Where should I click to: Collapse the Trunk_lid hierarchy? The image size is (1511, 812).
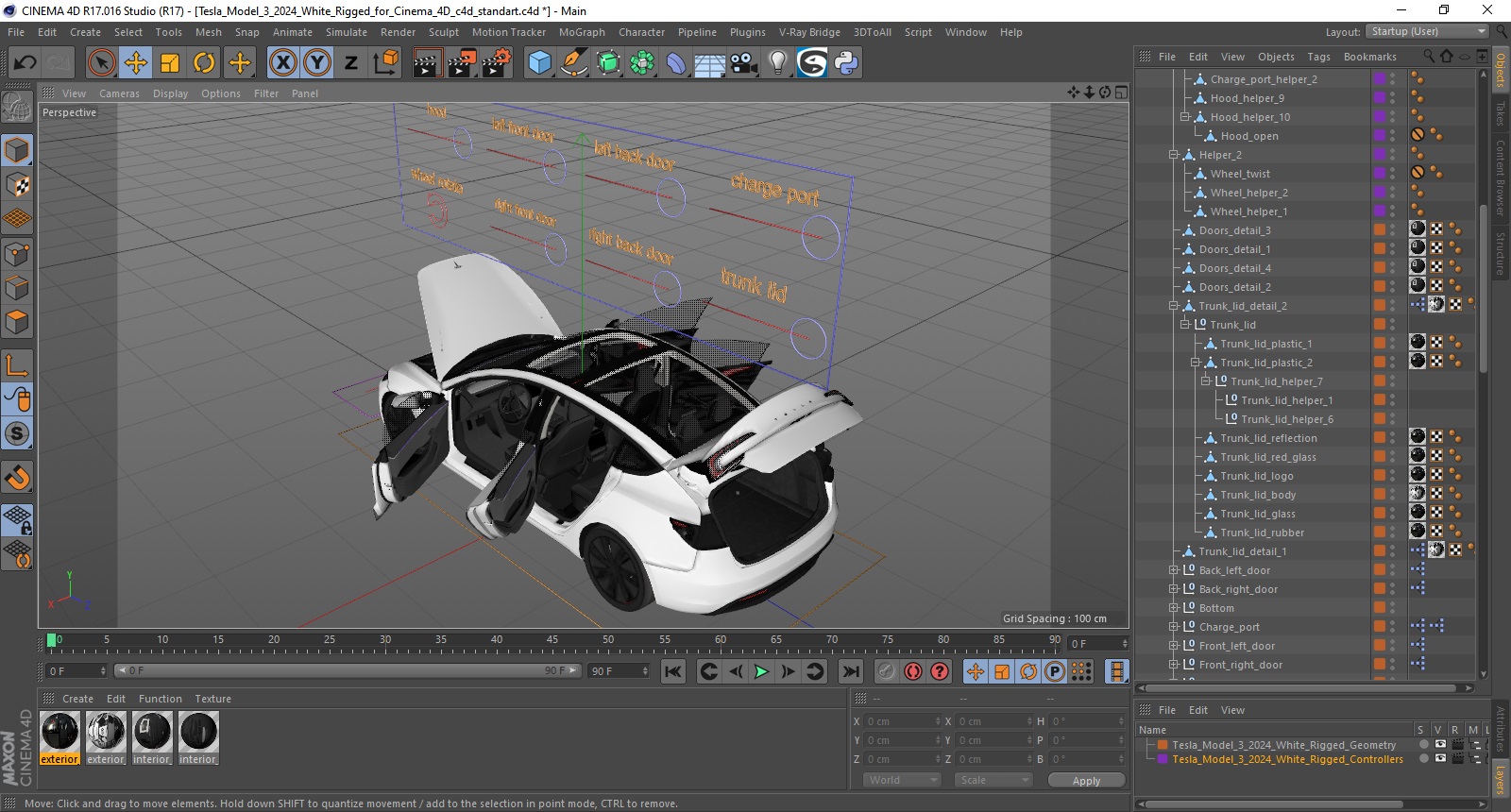tap(1185, 325)
